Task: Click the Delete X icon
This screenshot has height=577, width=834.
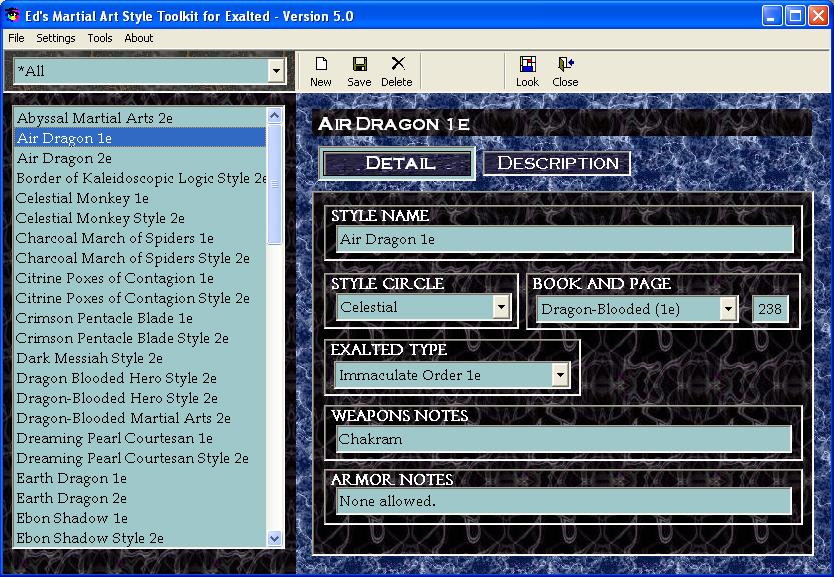Action: [397, 63]
